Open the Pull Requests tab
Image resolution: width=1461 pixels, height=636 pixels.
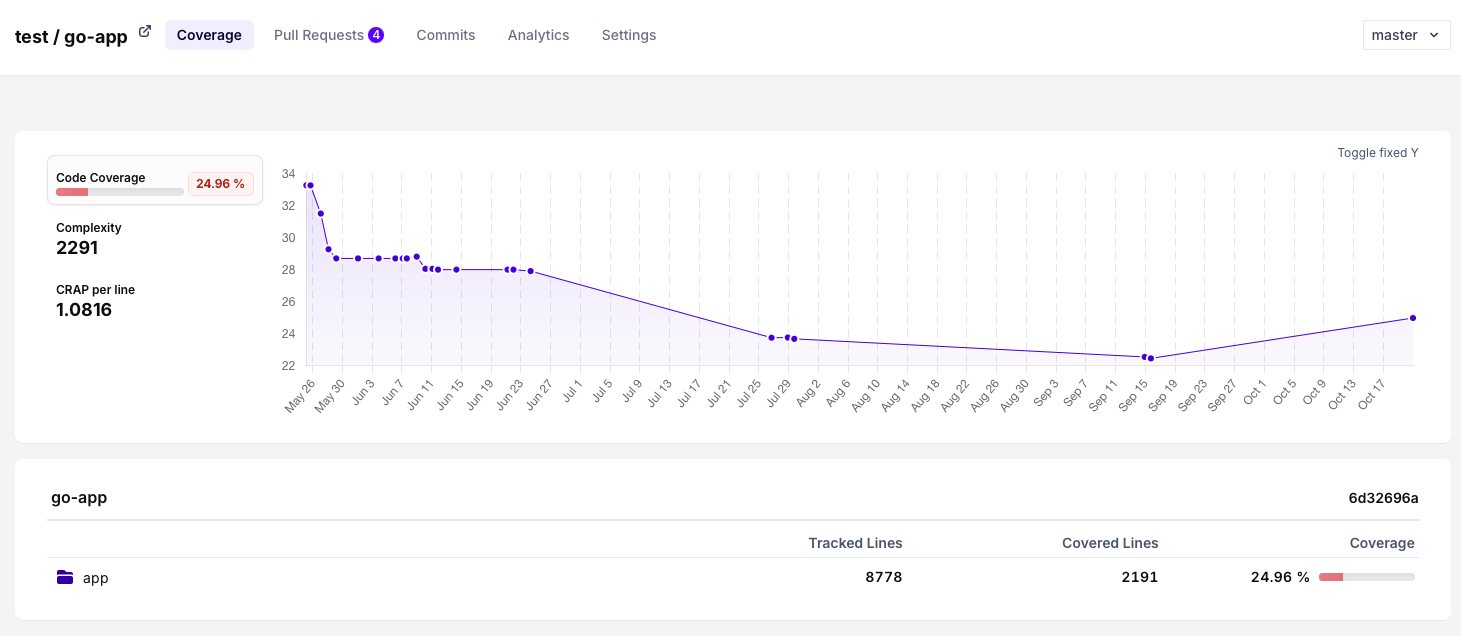[x=320, y=35]
